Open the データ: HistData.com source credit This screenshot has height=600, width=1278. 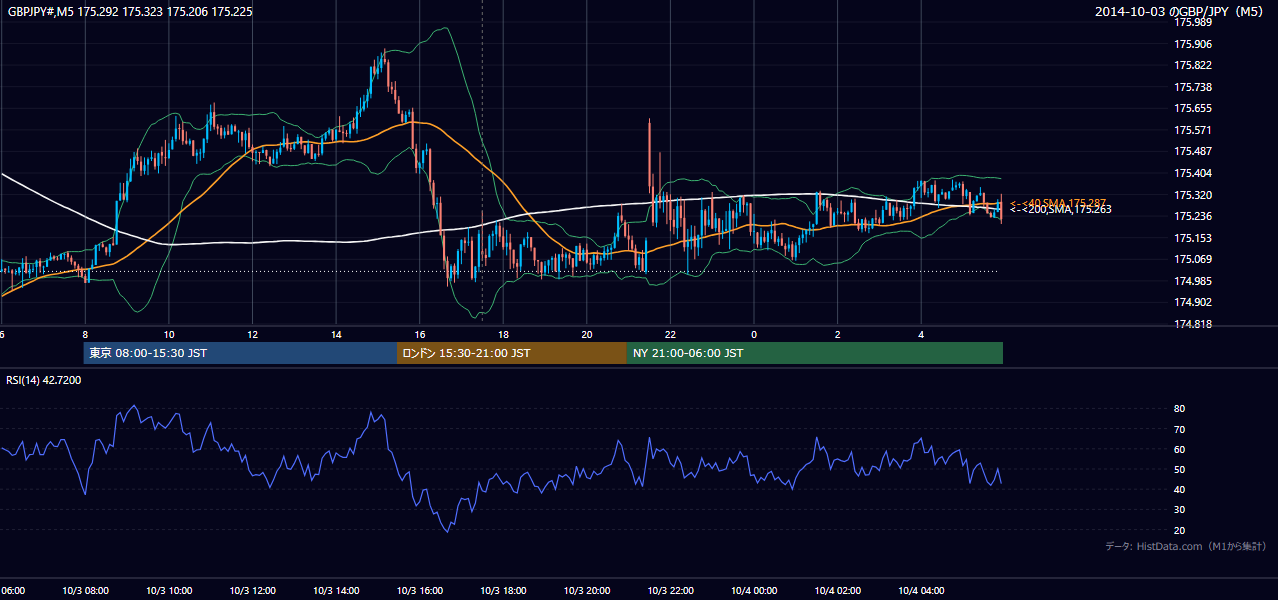point(1186,546)
